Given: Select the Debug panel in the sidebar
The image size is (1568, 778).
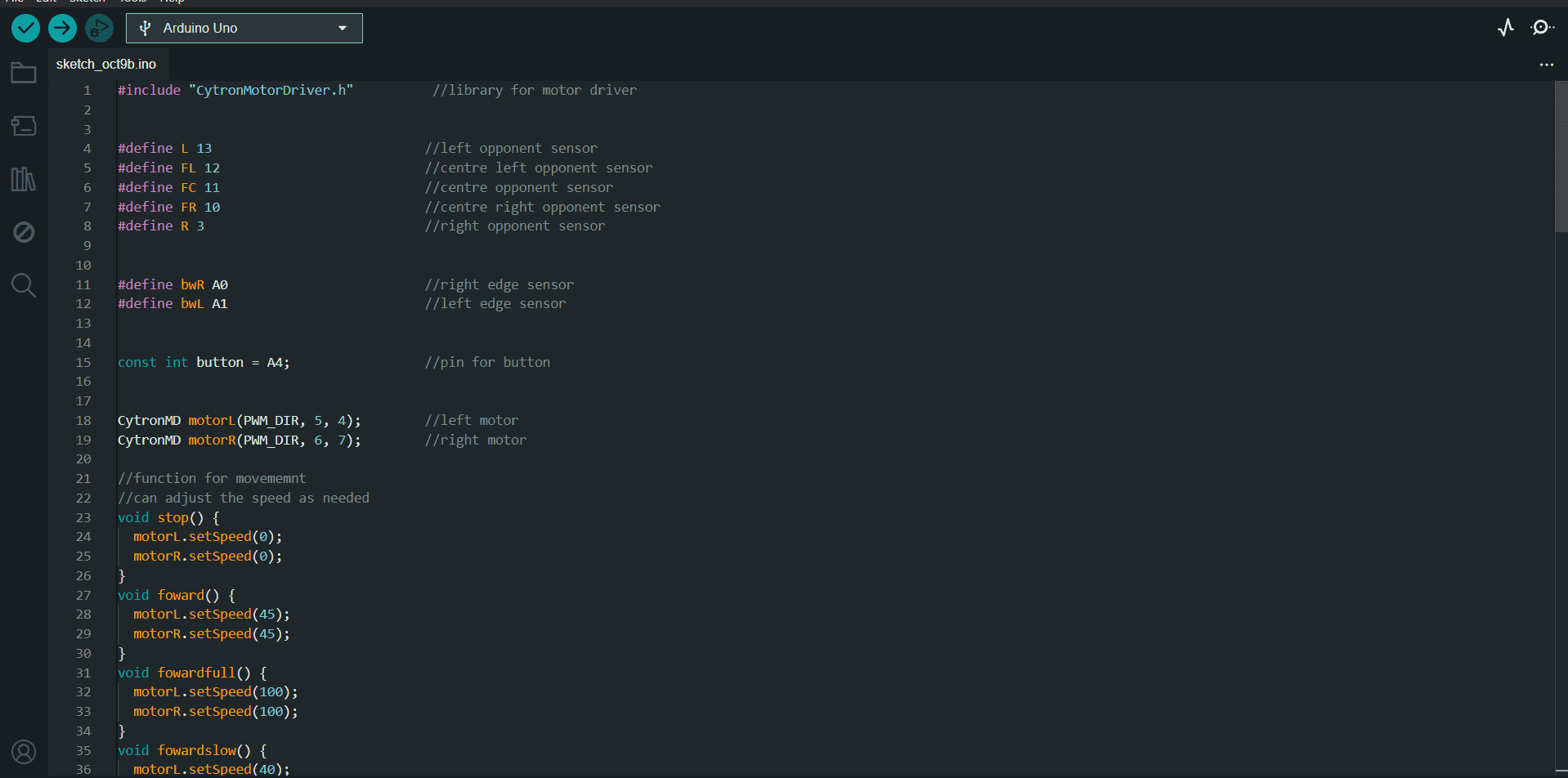Looking at the screenshot, I should tap(23, 232).
